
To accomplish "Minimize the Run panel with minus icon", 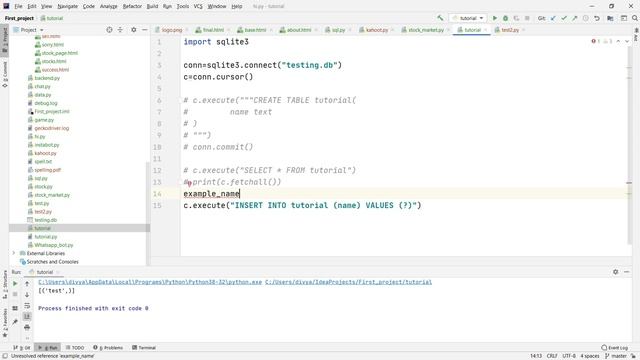I will (627, 272).
